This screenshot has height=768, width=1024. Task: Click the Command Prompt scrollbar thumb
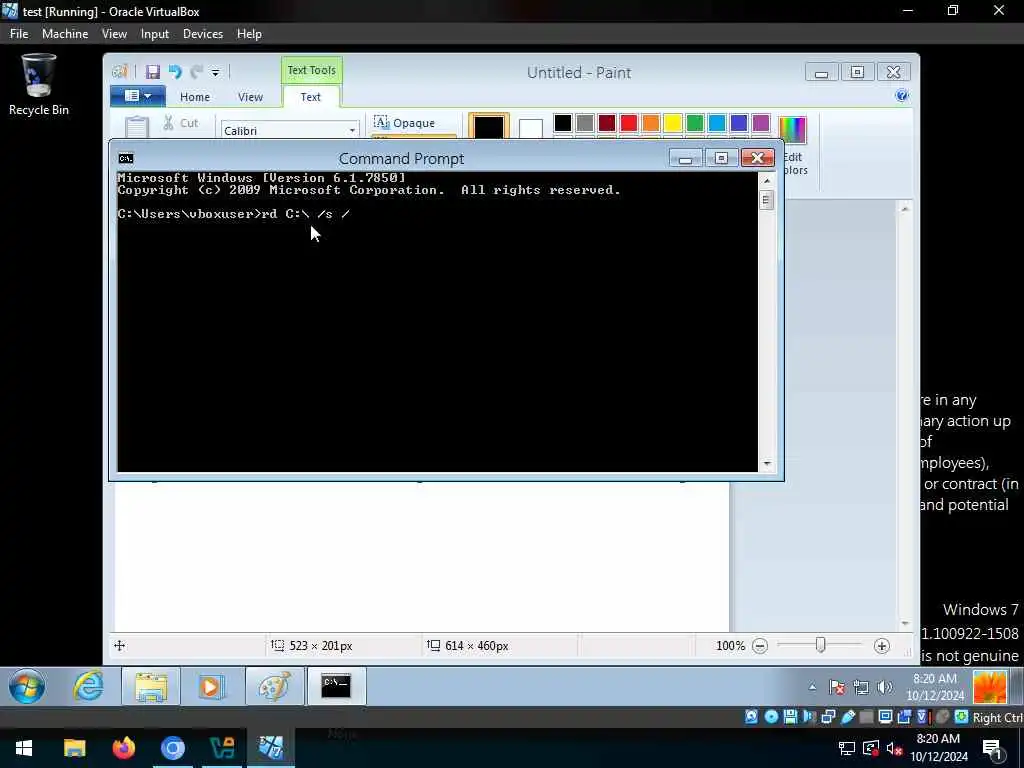(767, 200)
